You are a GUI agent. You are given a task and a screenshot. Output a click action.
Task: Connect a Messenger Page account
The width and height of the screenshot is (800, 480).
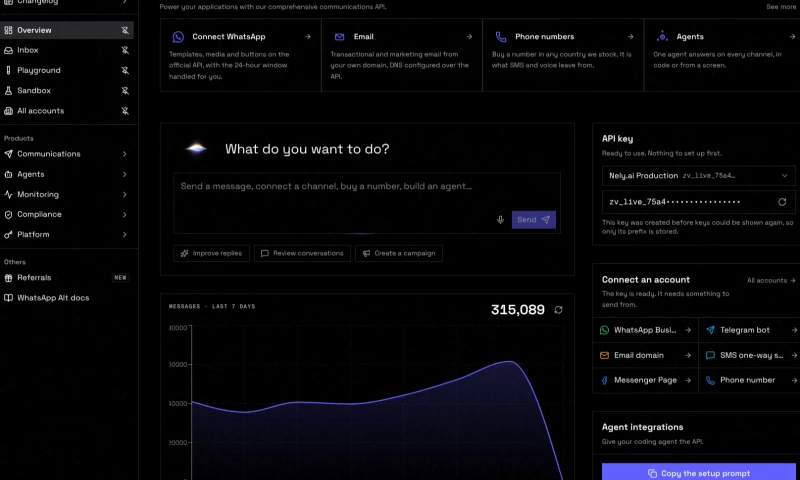(645, 380)
